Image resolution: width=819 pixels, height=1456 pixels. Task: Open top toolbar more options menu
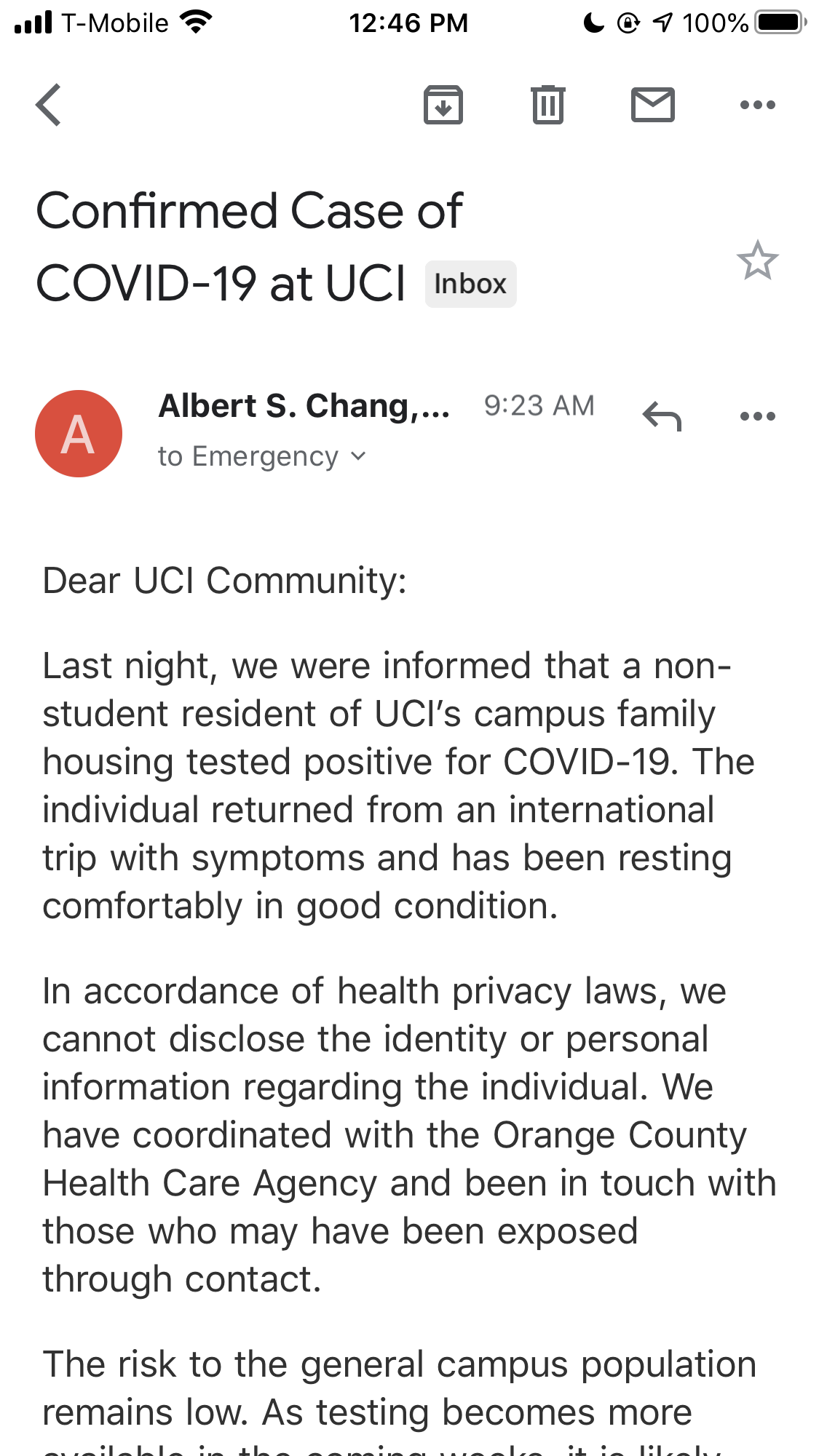[757, 106]
